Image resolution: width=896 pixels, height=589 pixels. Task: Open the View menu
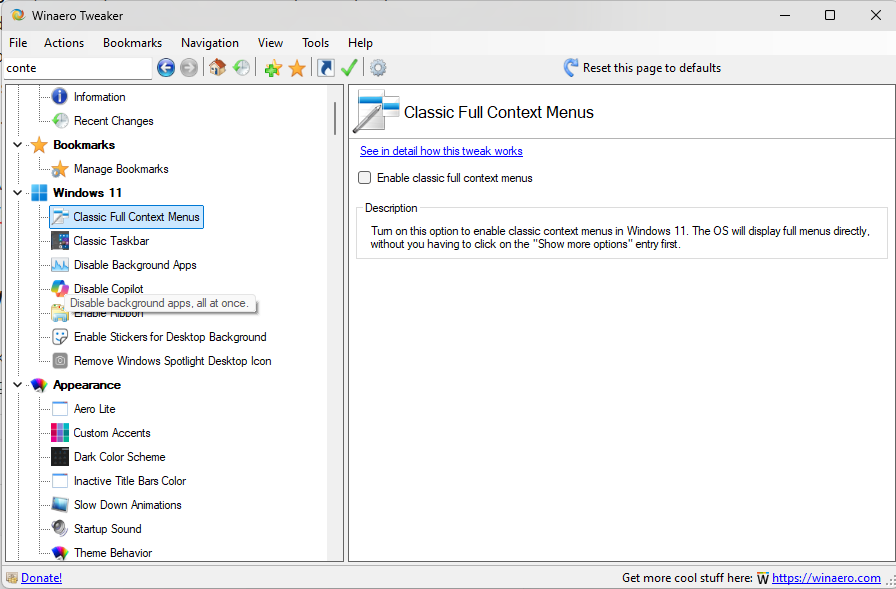270,43
